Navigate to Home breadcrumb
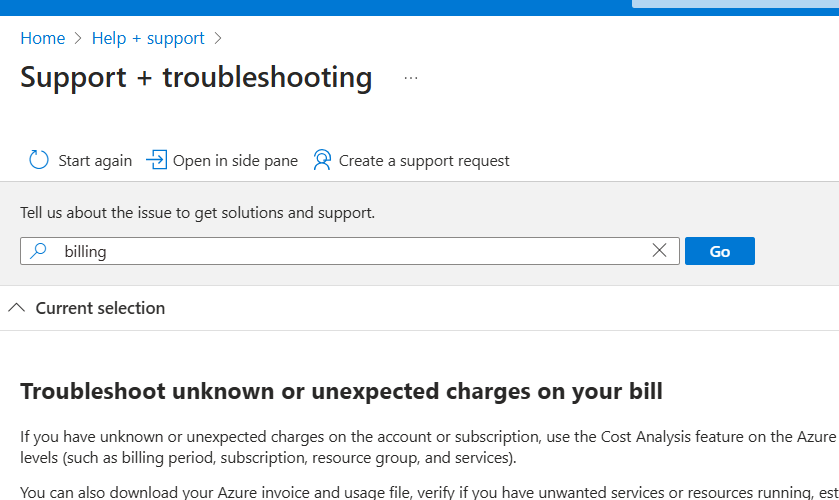The height and width of the screenshot is (500, 839). click(x=43, y=39)
